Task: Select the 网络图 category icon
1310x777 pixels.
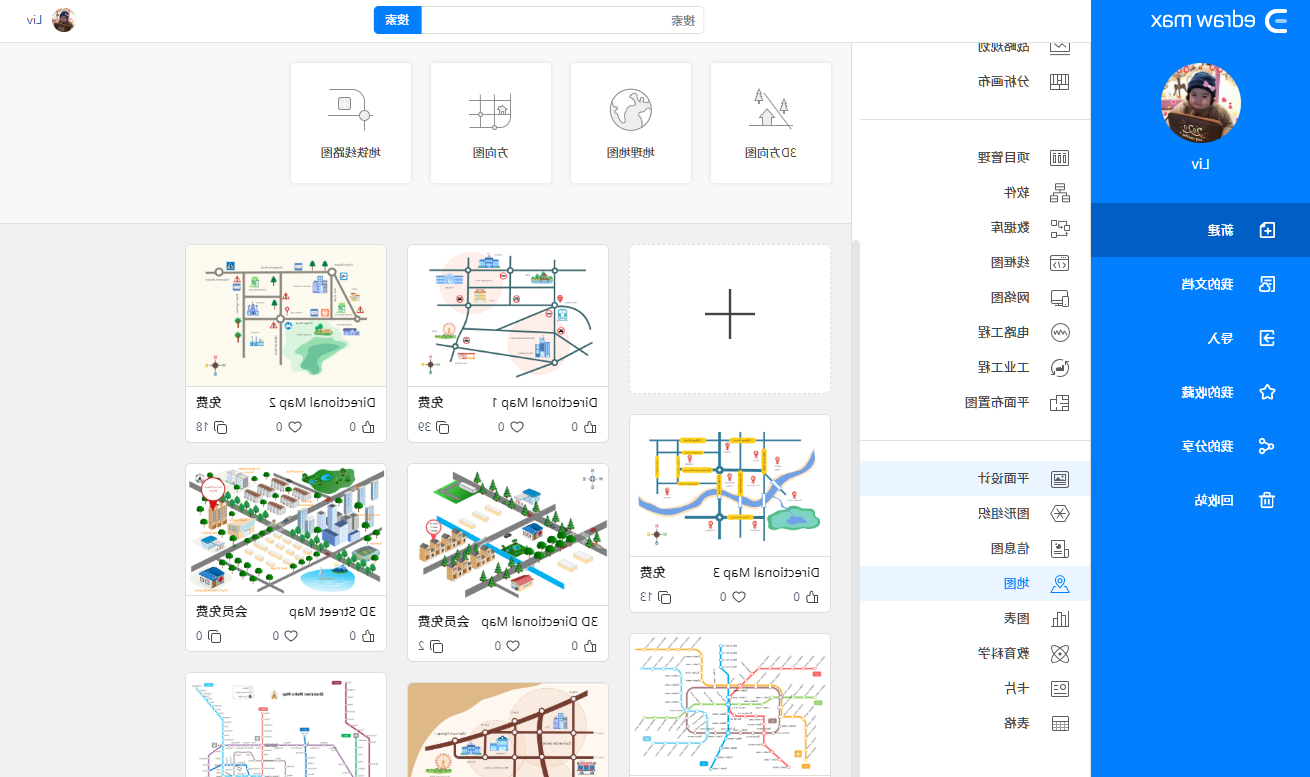Action: point(1060,298)
